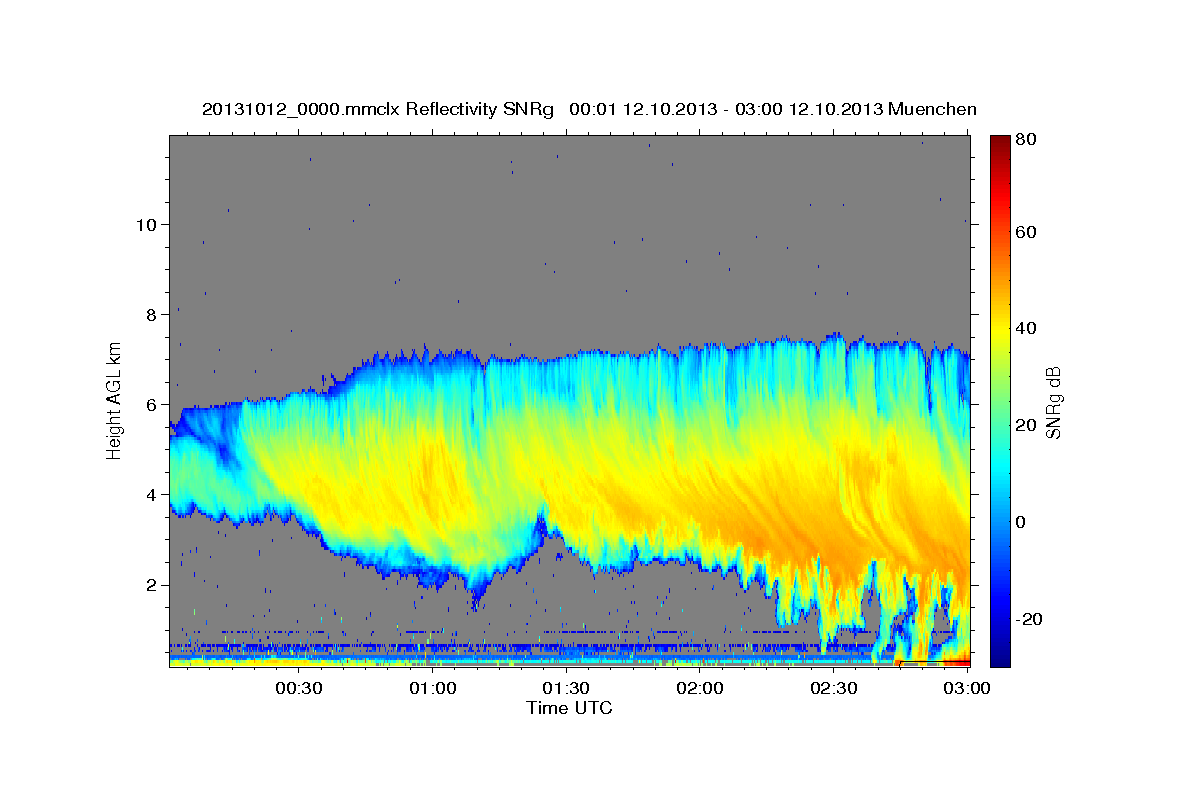The height and width of the screenshot is (800, 1200).
Task: Click the height axis label '8'
Action: click(150, 314)
